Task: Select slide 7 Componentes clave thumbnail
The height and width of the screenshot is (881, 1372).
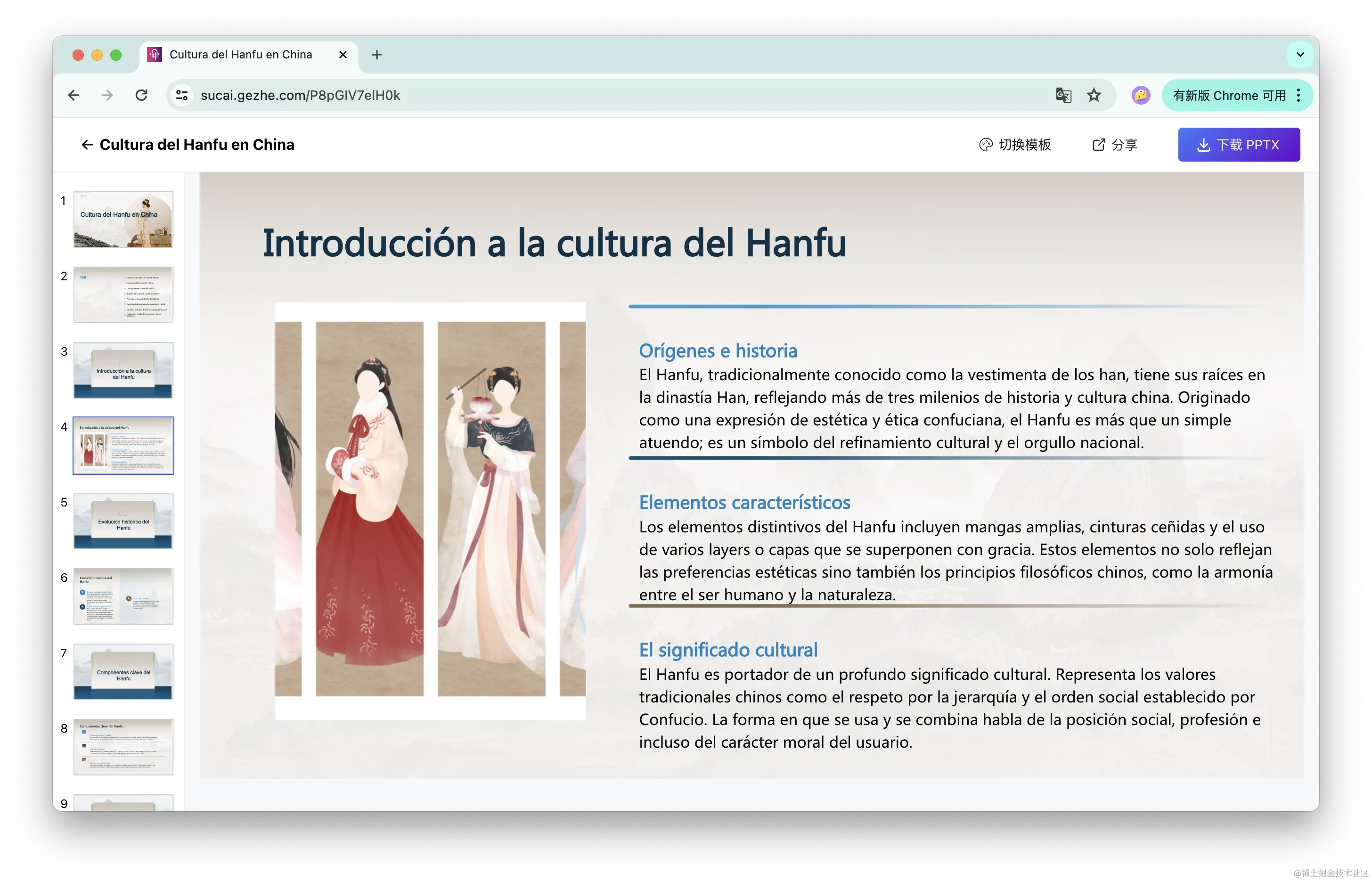Action: [x=123, y=672]
